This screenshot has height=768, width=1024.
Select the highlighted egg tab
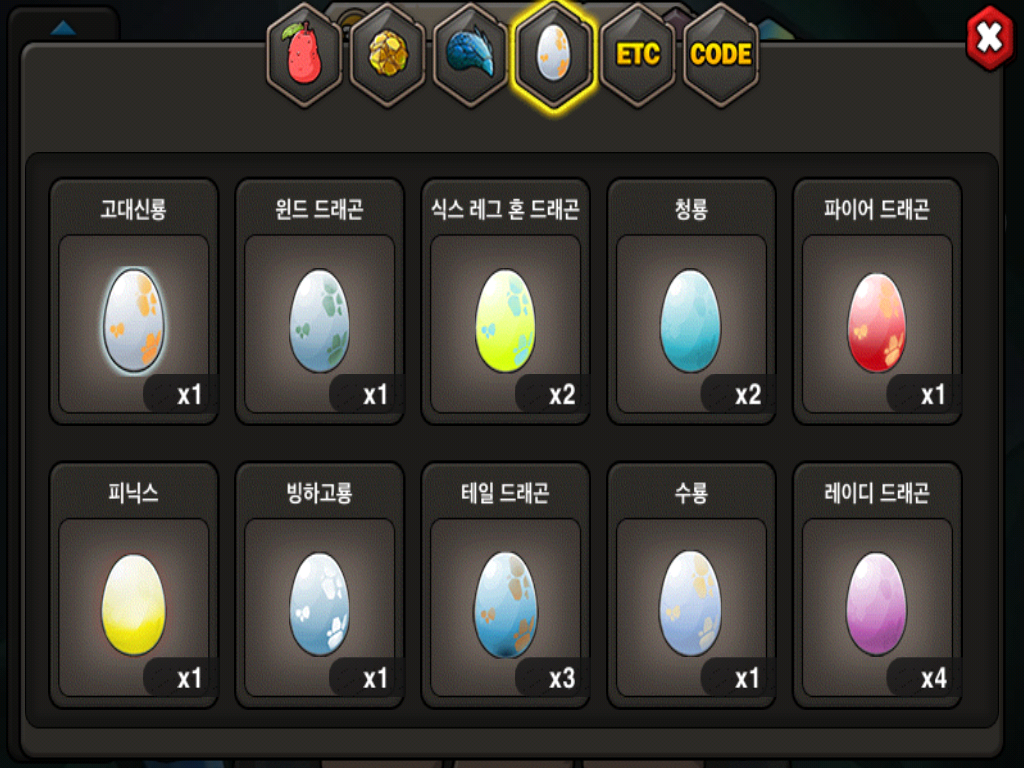[554, 56]
